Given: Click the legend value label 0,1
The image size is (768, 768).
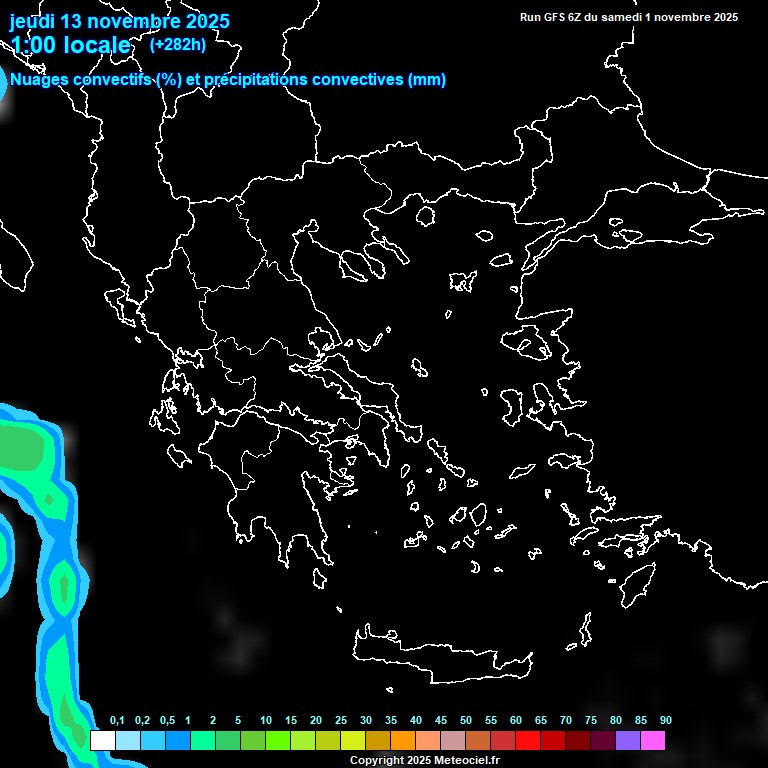Looking at the screenshot, I should [117, 721].
